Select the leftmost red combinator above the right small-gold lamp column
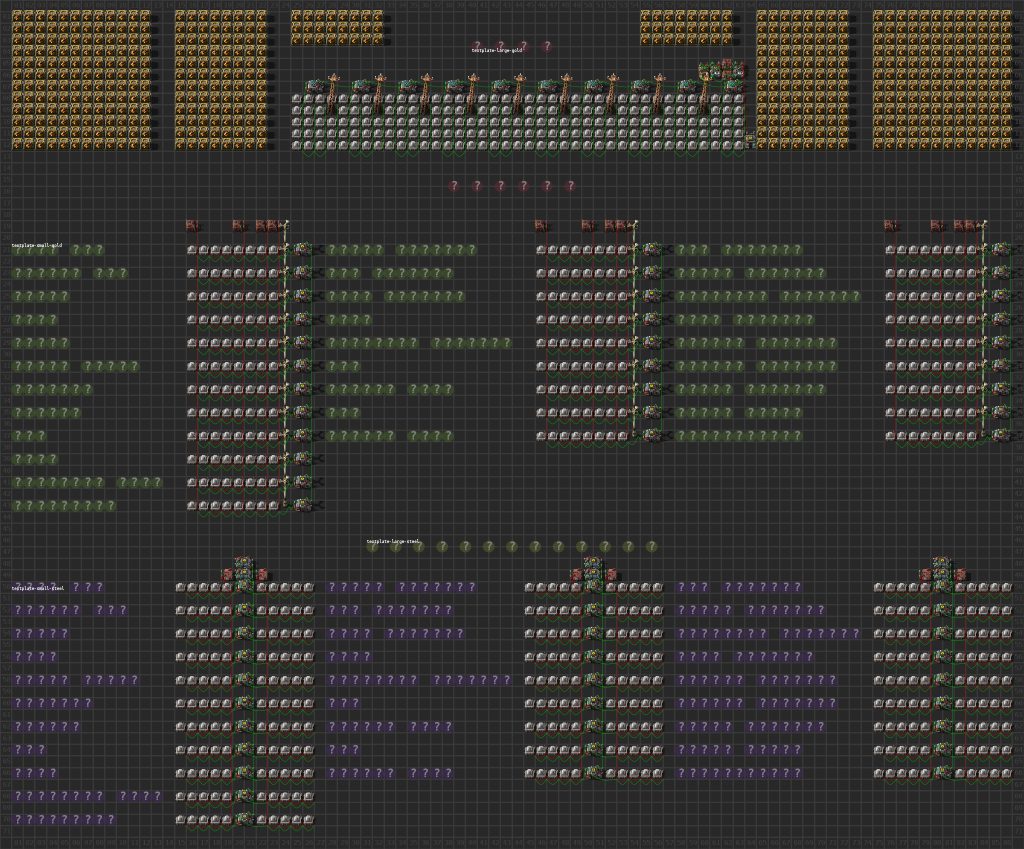This screenshot has width=1024, height=849. click(890, 226)
